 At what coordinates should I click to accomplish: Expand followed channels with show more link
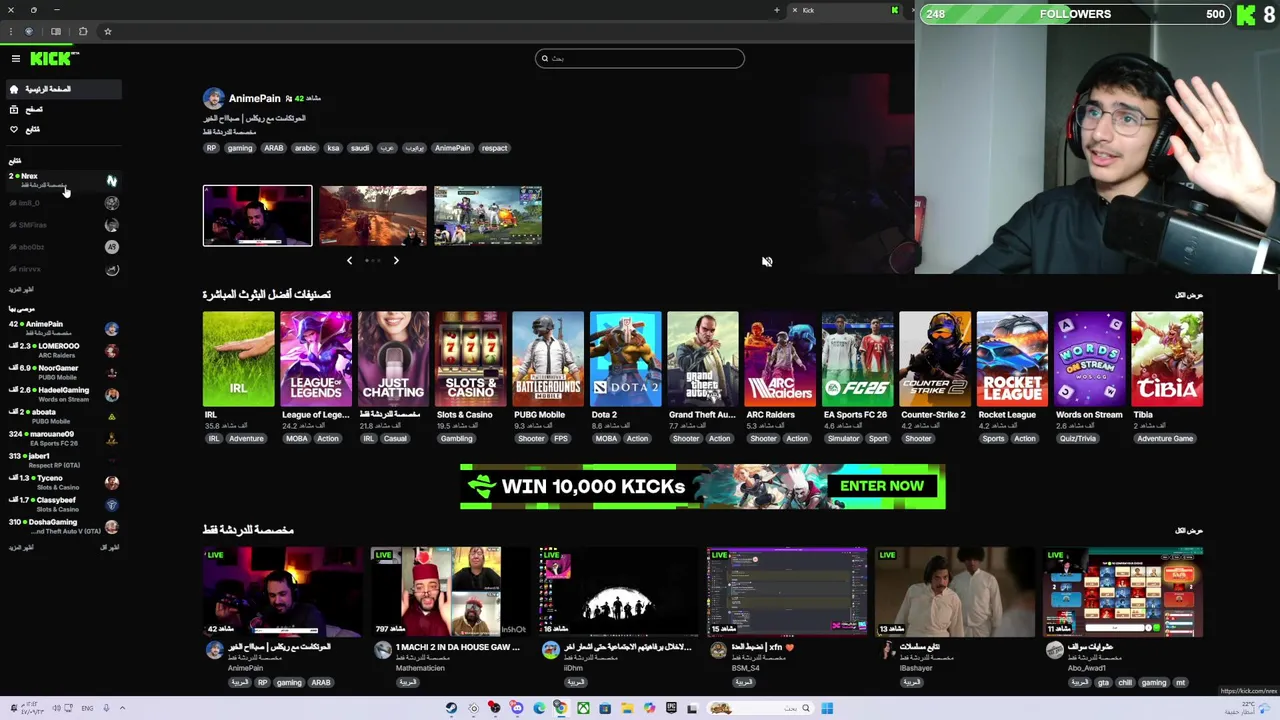click(x=21, y=289)
